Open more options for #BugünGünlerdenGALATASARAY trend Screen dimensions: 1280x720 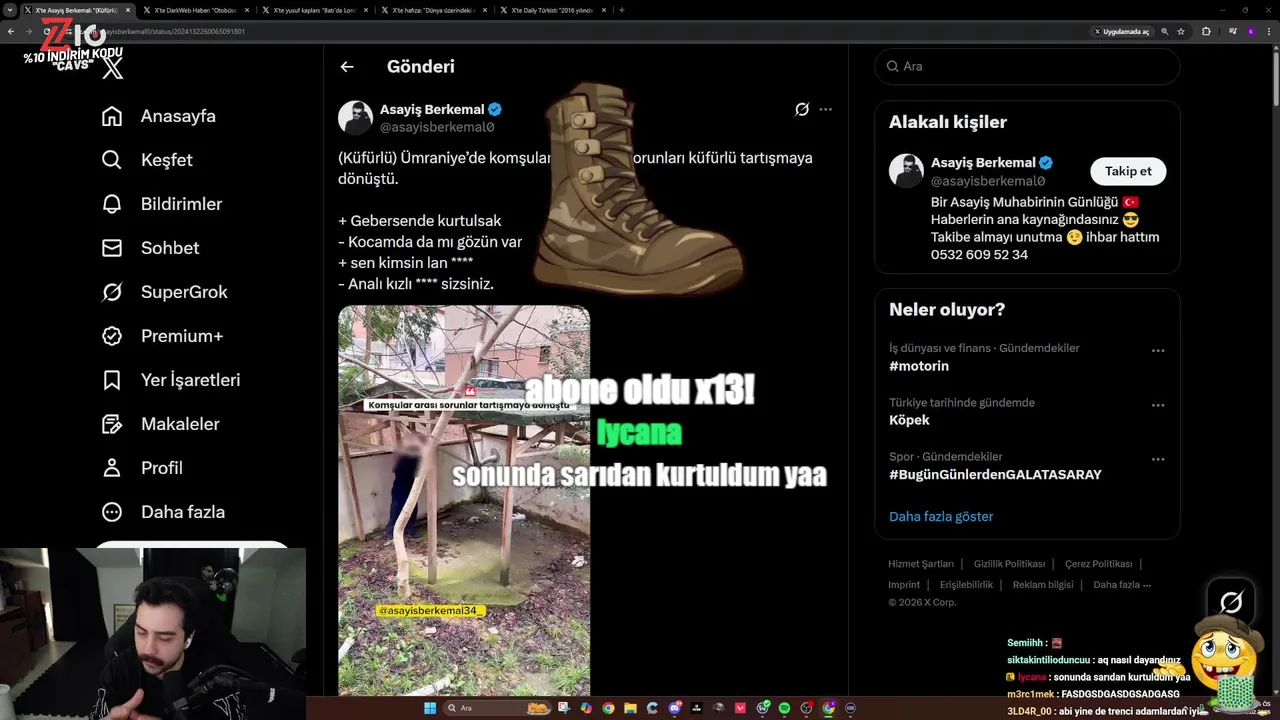pos(1158,459)
